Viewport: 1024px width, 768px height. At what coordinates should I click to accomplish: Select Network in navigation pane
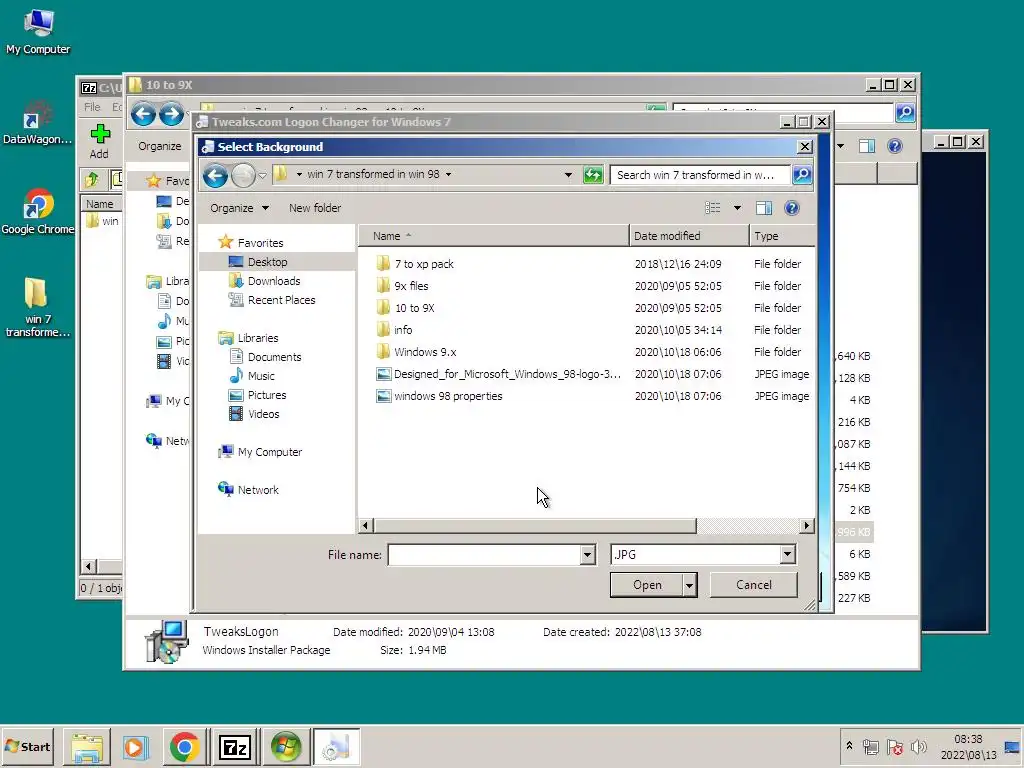257,490
